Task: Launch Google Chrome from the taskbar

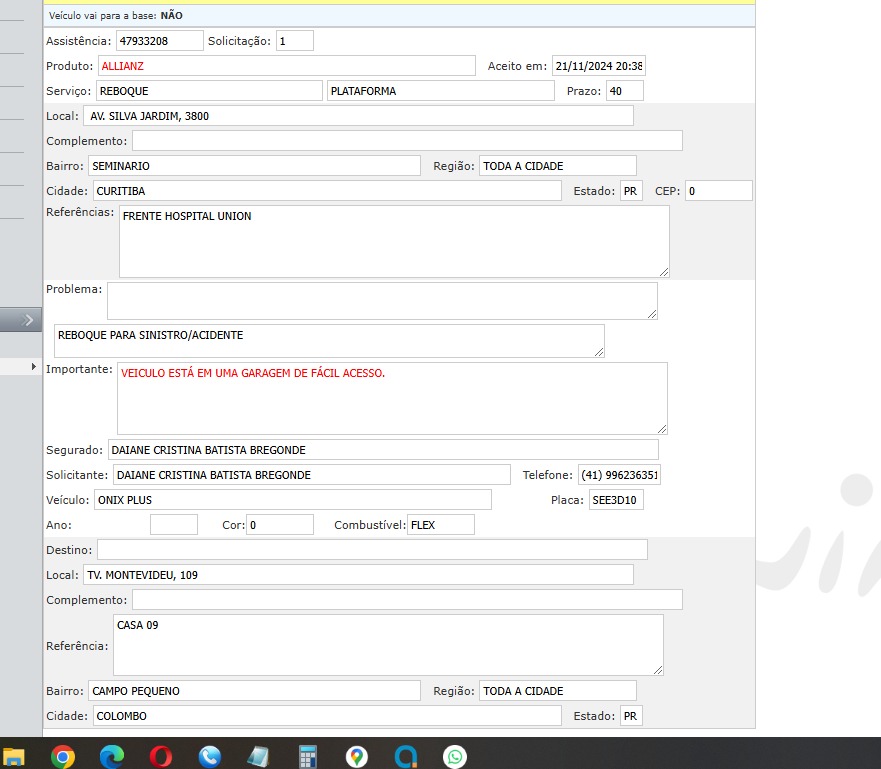Action: click(63, 756)
